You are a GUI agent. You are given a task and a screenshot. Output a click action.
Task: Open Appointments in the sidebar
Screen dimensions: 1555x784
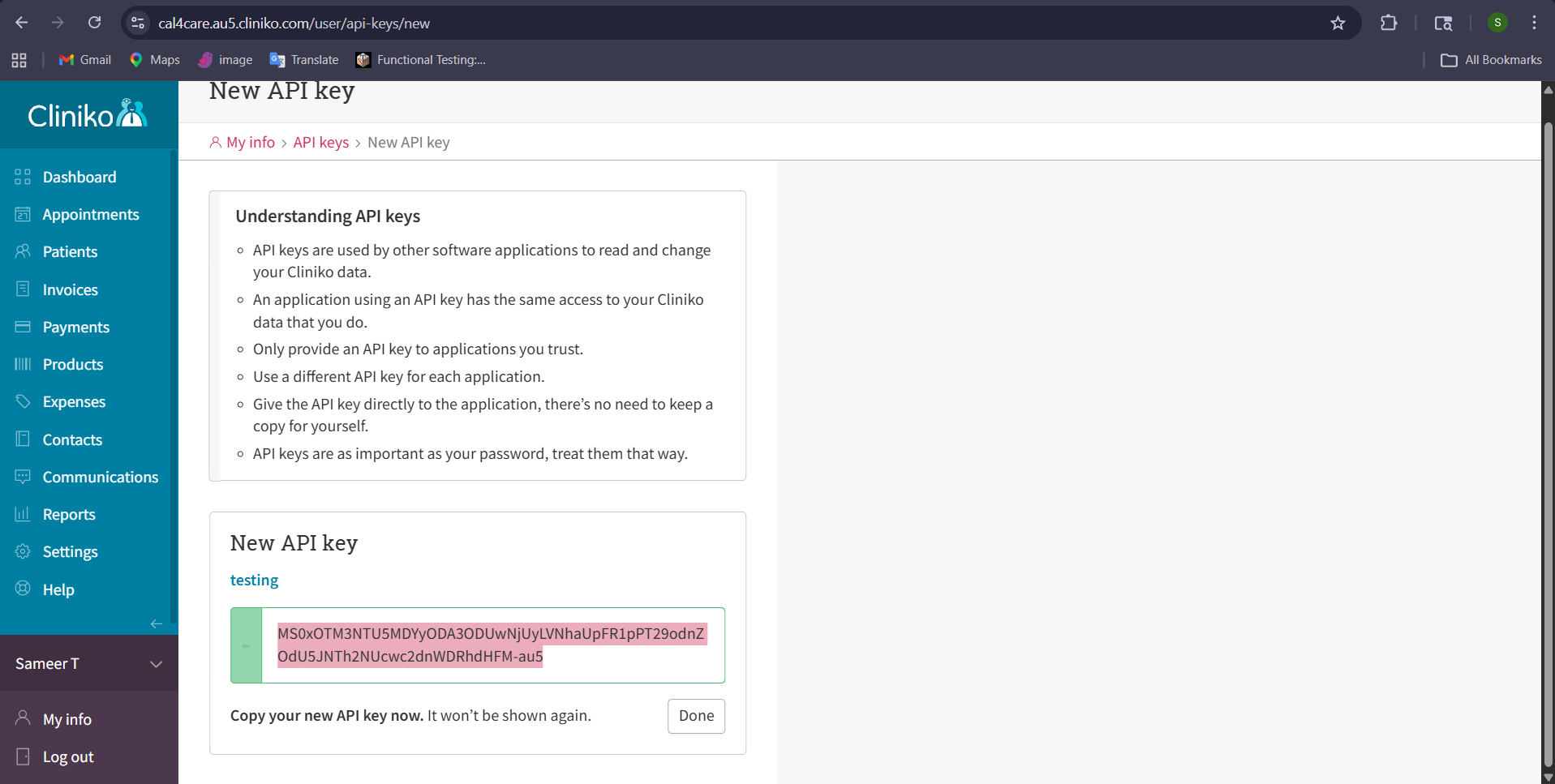91,214
